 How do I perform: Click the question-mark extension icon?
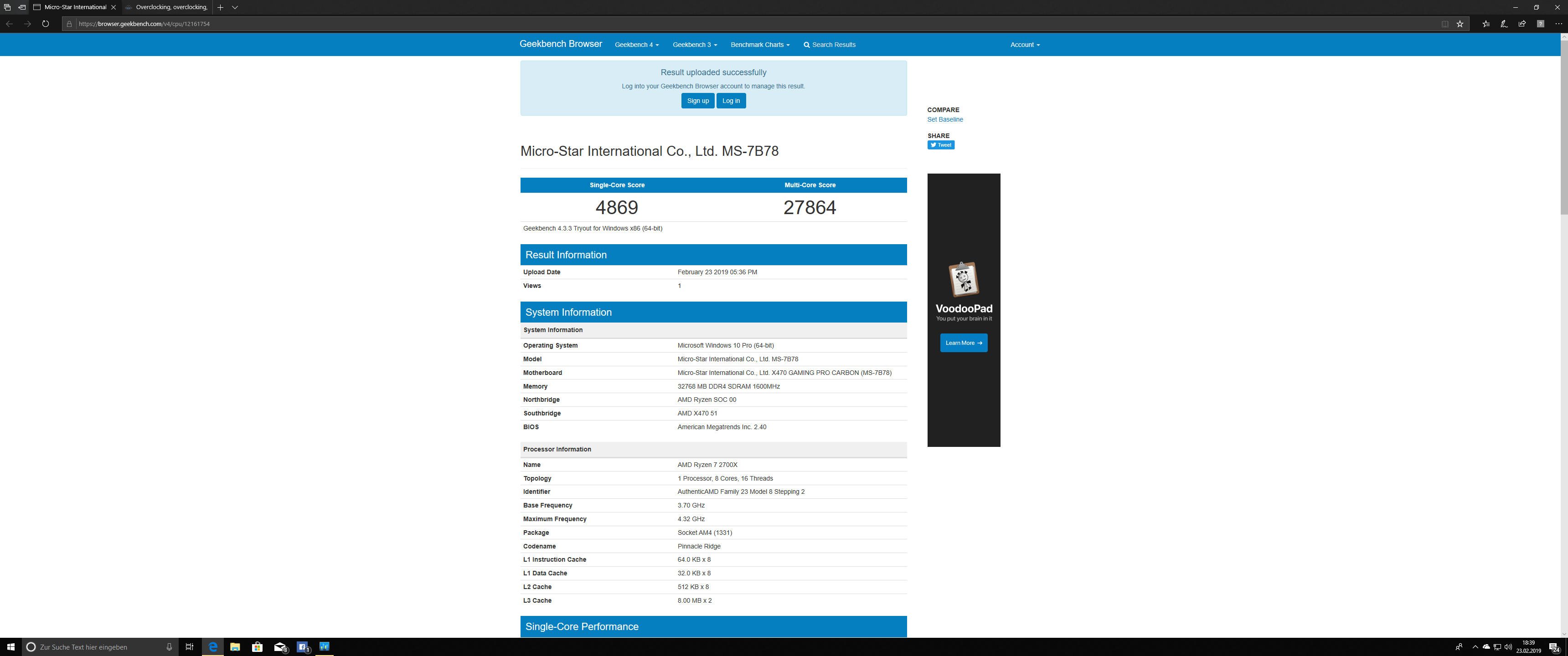click(x=1540, y=24)
